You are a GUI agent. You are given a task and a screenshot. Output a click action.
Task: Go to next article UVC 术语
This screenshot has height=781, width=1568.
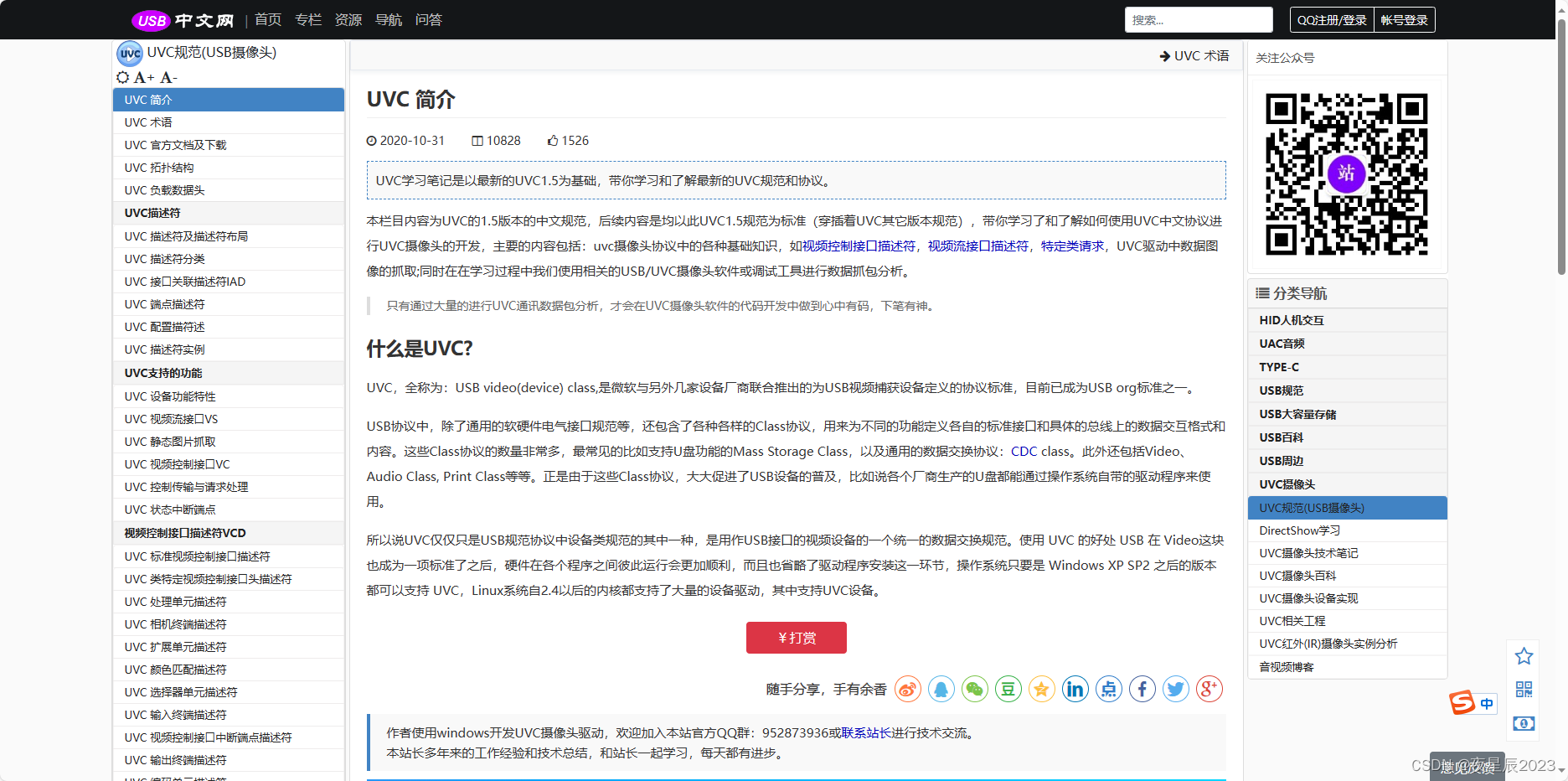coord(1194,55)
